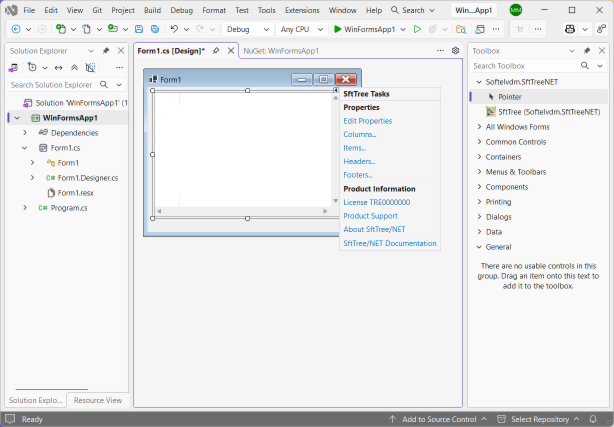
Task: Click the Undo toolbar icon
Action: 174,29
